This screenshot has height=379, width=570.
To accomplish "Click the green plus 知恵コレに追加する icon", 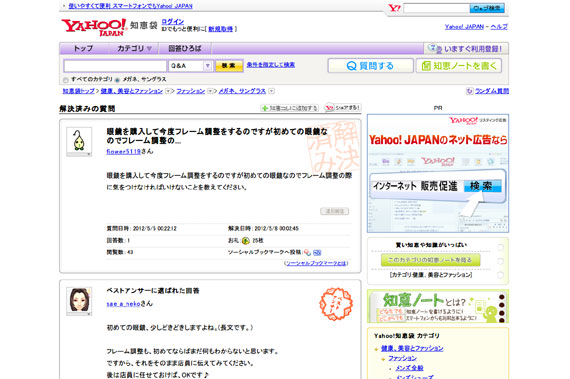I will (x=265, y=108).
